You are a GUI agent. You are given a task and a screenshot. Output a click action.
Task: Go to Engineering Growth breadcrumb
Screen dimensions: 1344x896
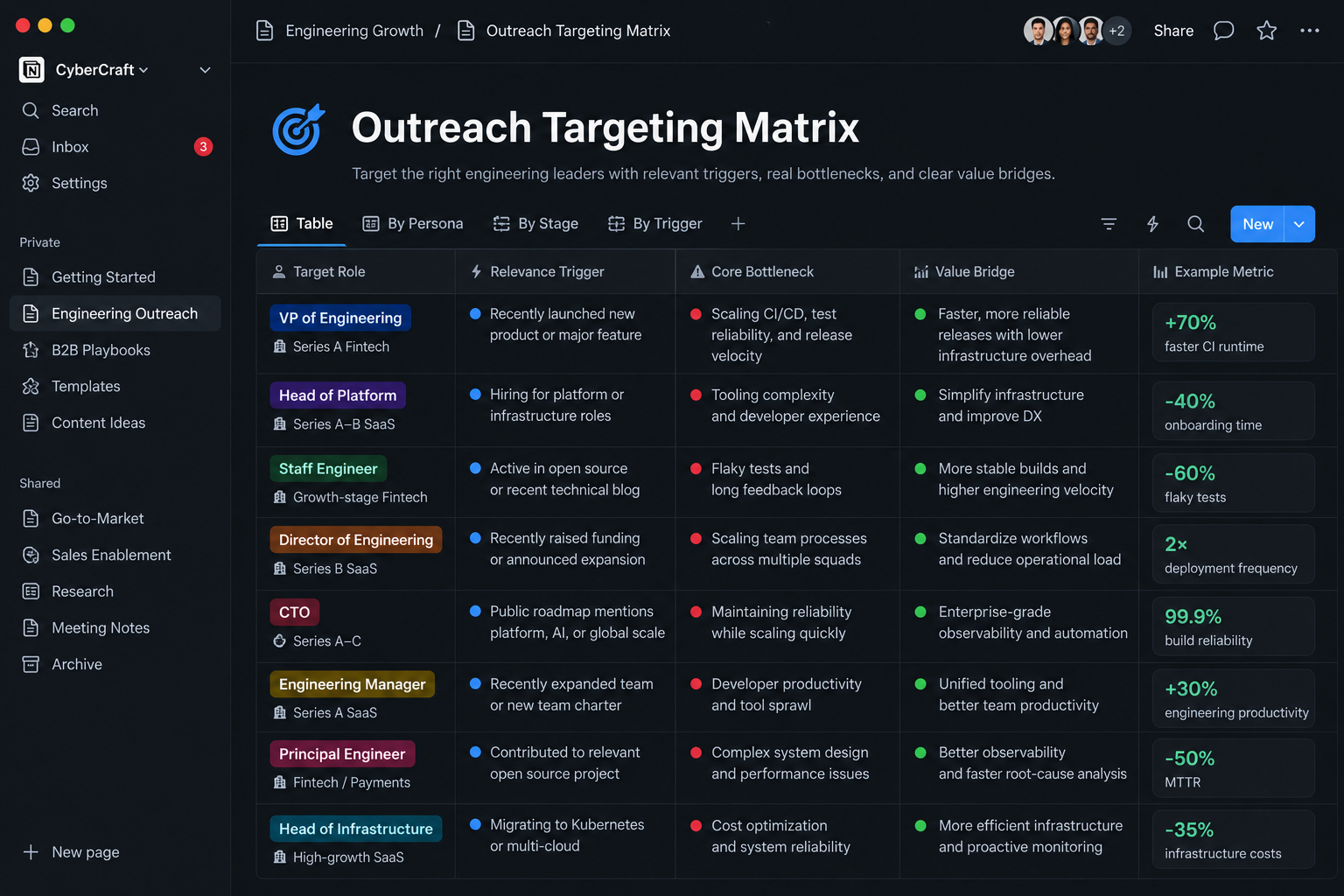(x=340, y=31)
